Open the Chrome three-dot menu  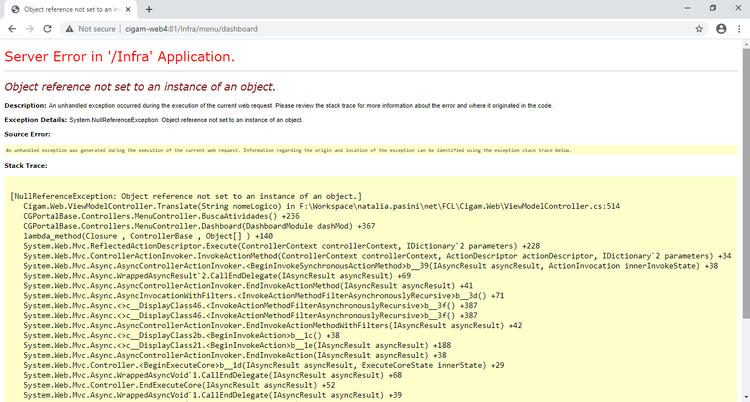click(739, 29)
